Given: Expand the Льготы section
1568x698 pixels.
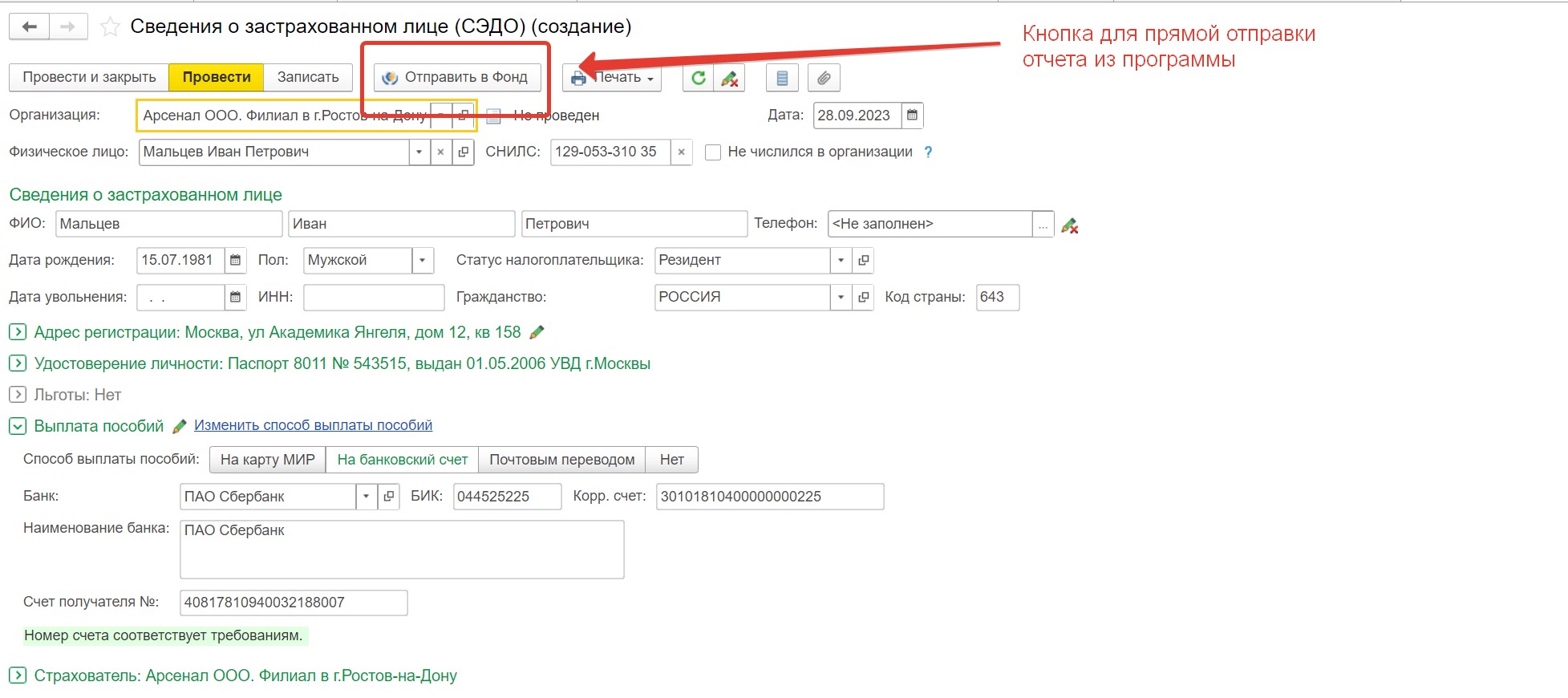Looking at the screenshot, I should pyautogui.click(x=18, y=395).
